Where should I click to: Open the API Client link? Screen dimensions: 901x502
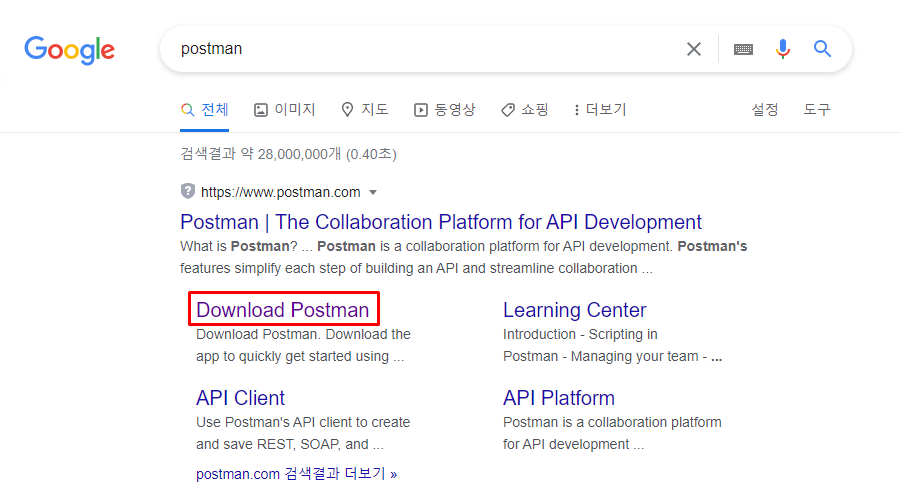click(240, 398)
